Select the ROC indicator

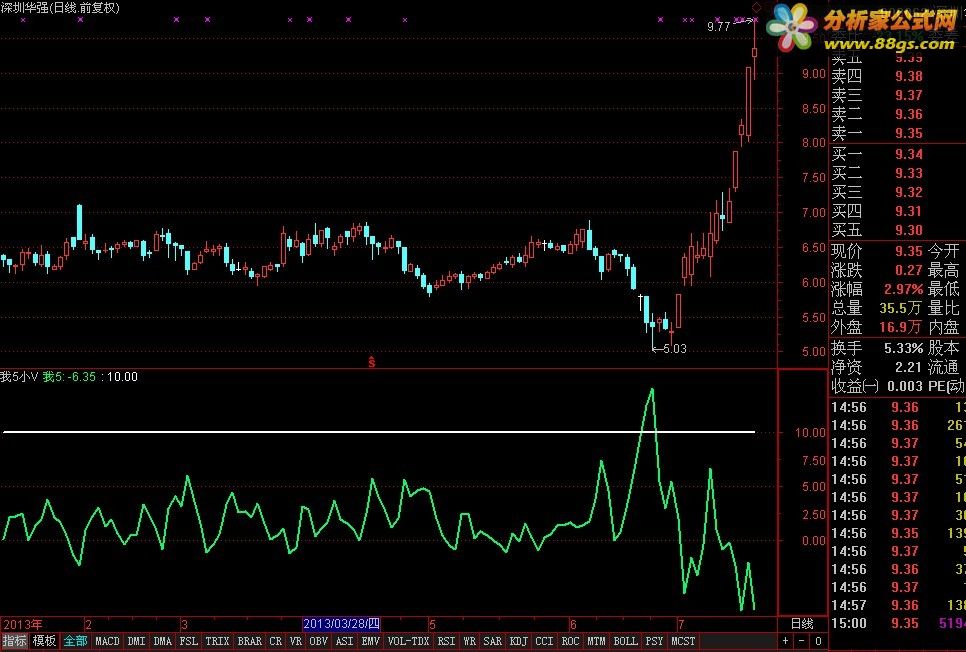click(x=570, y=642)
